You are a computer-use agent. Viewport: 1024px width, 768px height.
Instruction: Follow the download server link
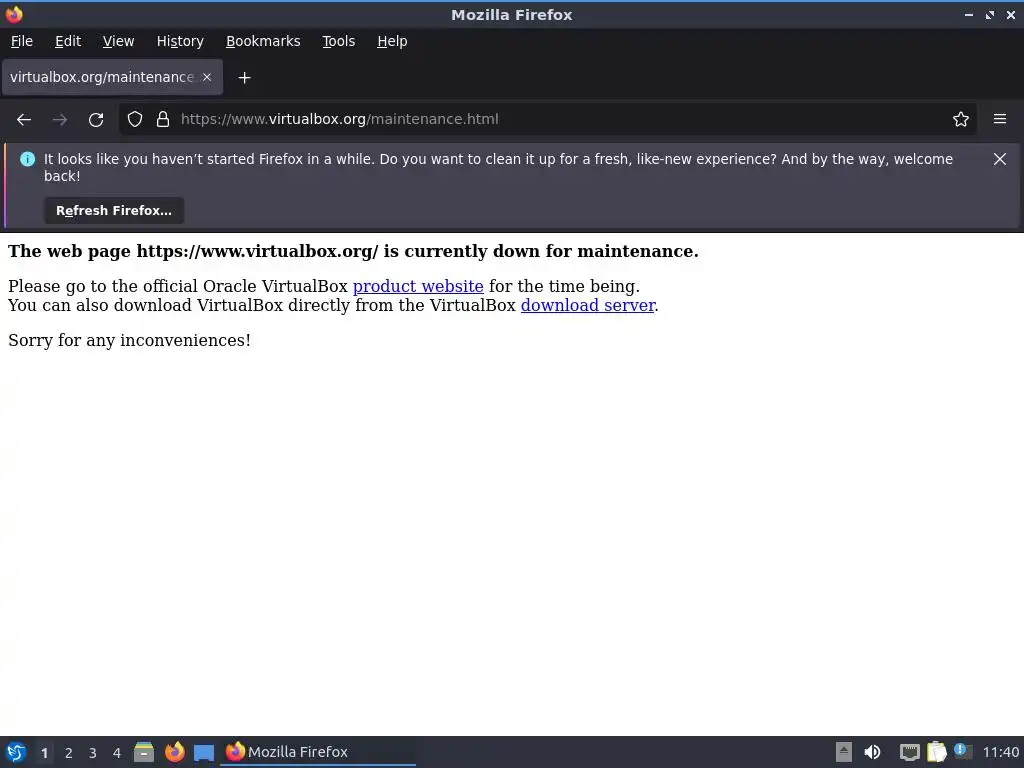[x=588, y=305]
